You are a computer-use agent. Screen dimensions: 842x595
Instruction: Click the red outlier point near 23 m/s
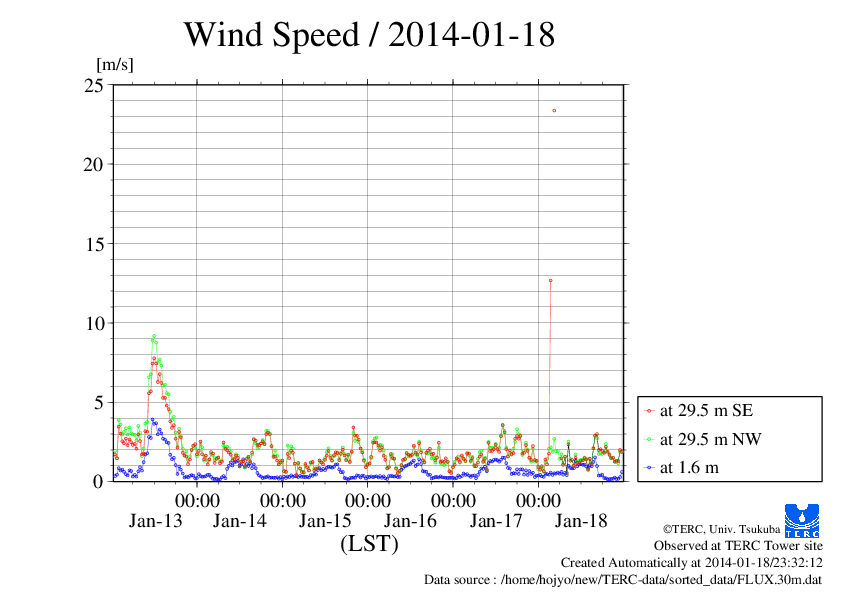point(554,111)
